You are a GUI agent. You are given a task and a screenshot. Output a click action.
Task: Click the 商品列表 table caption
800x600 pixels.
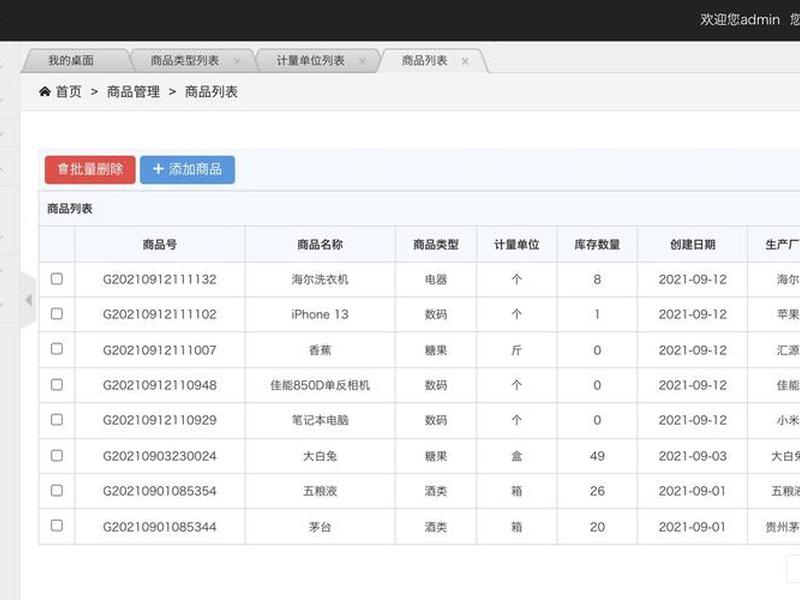tap(69, 209)
